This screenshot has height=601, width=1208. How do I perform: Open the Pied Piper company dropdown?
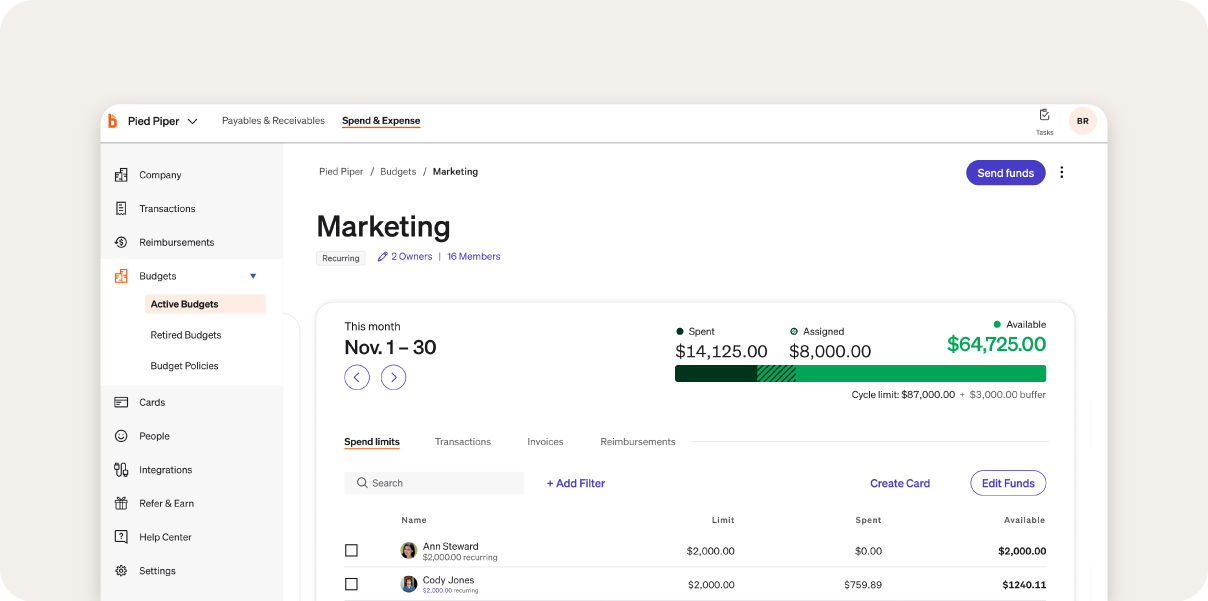tap(163, 121)
